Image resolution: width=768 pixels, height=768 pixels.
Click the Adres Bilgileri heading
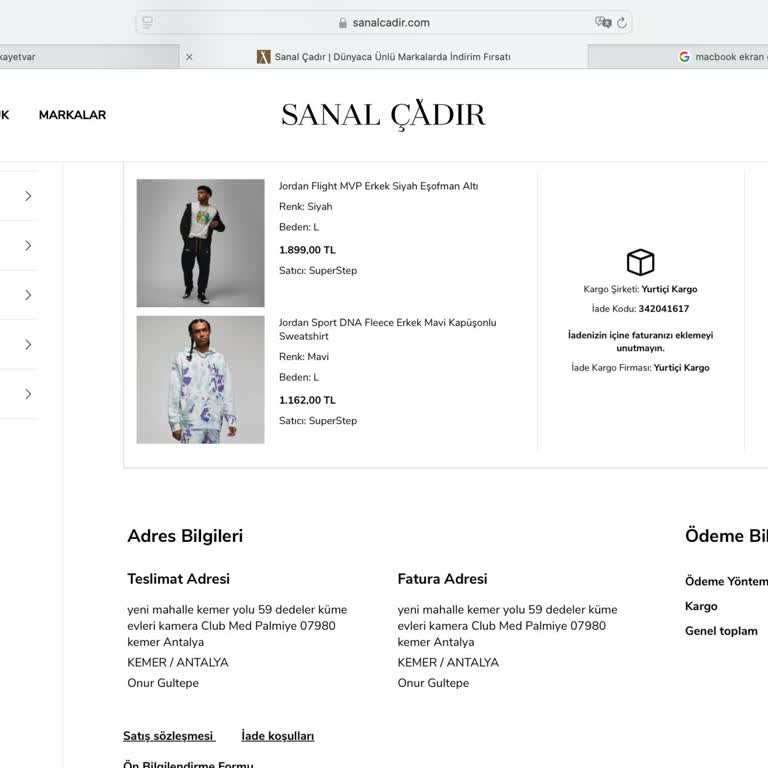pyautogui.click(x=185, y=536)
